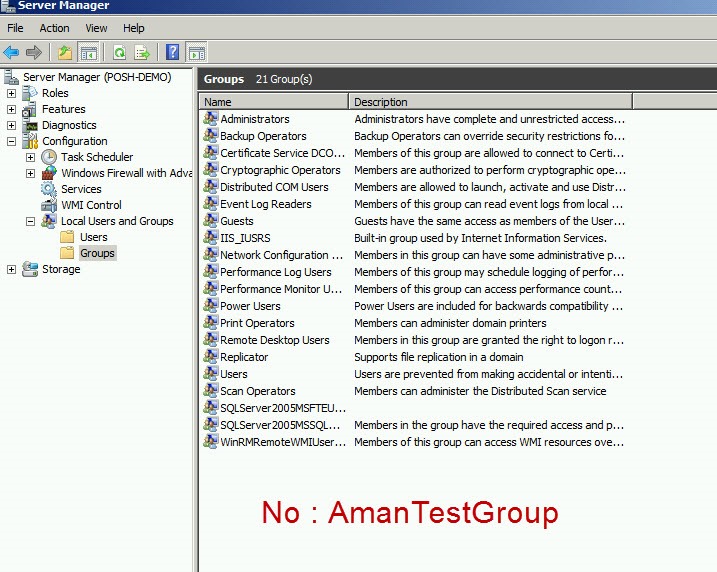Expand the Storage tree node

click(x=11, y=269)
